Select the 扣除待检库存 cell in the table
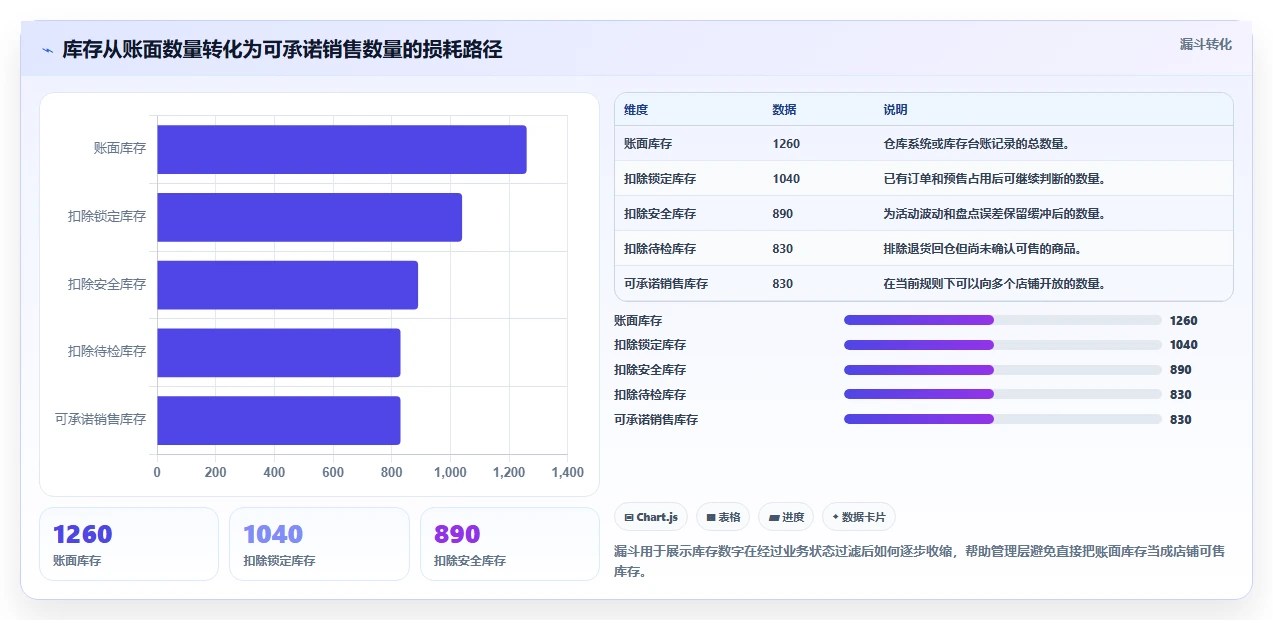1273x620 pixels. click(x=660, y=249)
